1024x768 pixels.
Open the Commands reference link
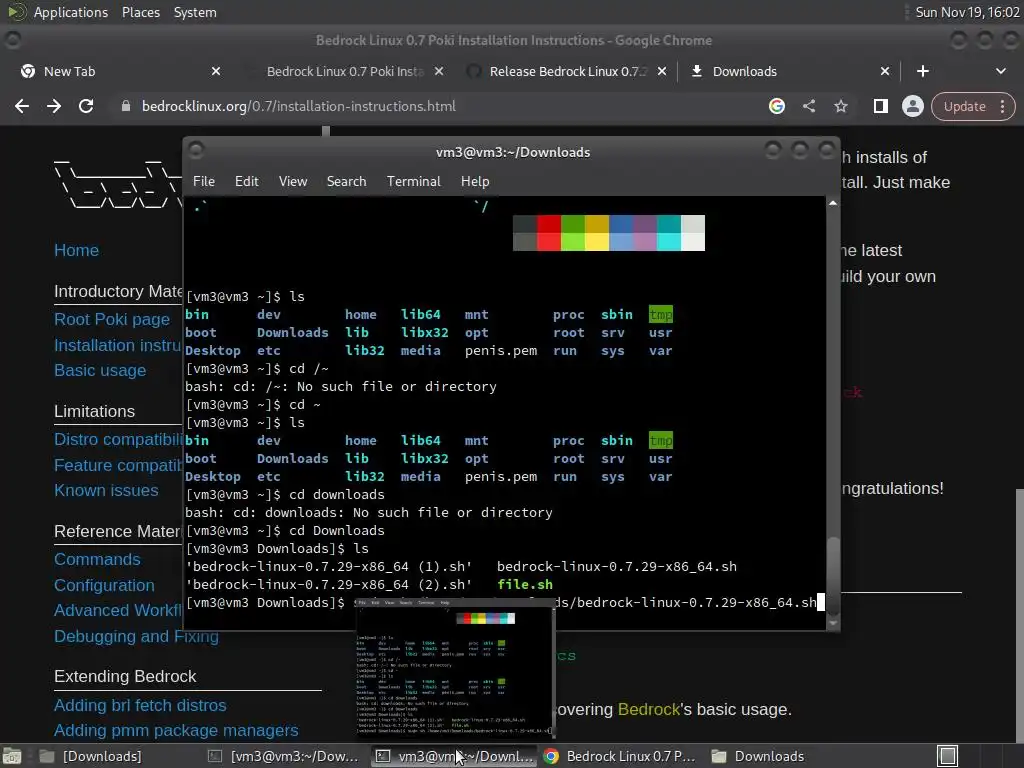(x=97, y=560)
